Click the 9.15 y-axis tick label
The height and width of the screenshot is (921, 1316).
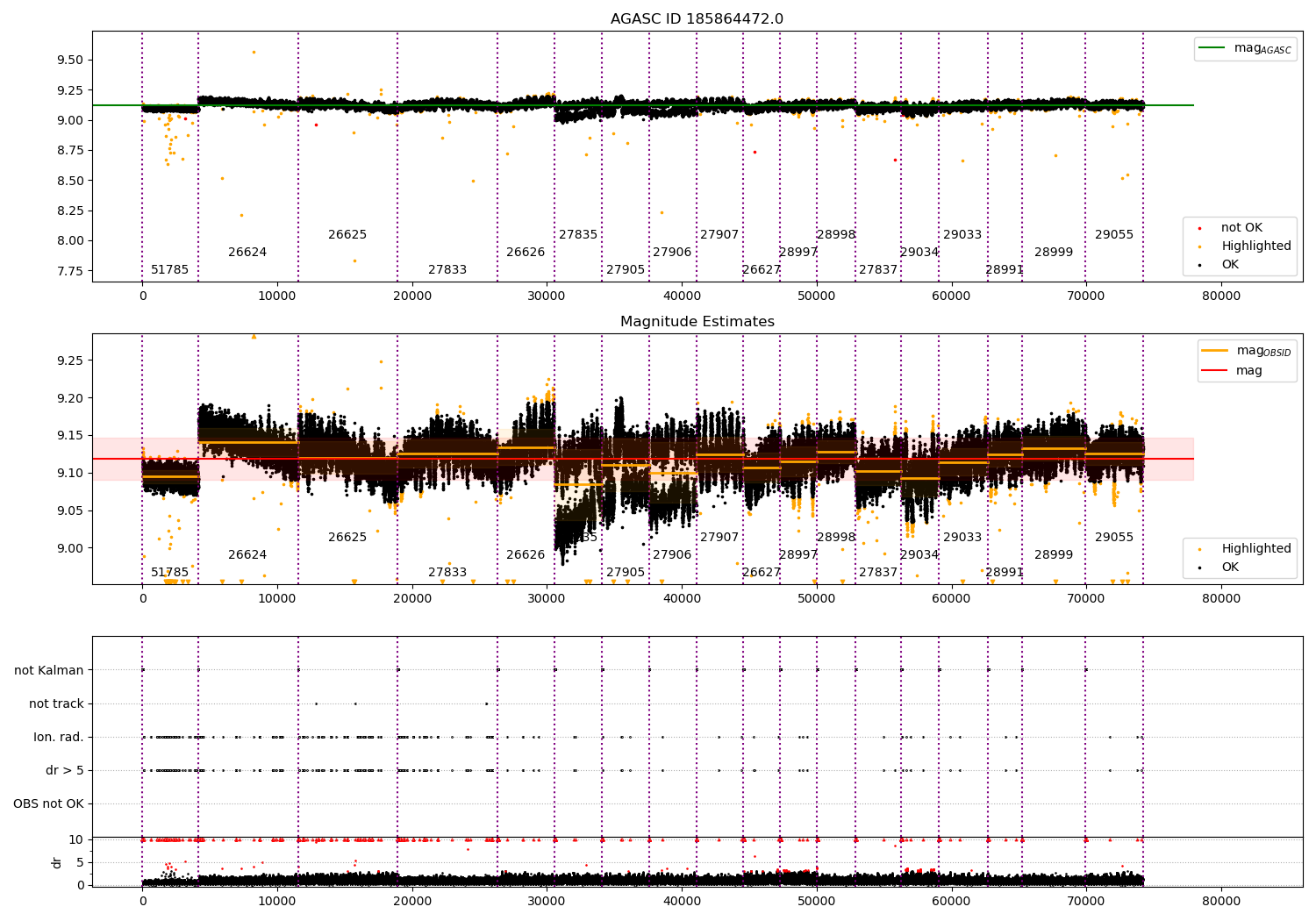tap(70, 436)
